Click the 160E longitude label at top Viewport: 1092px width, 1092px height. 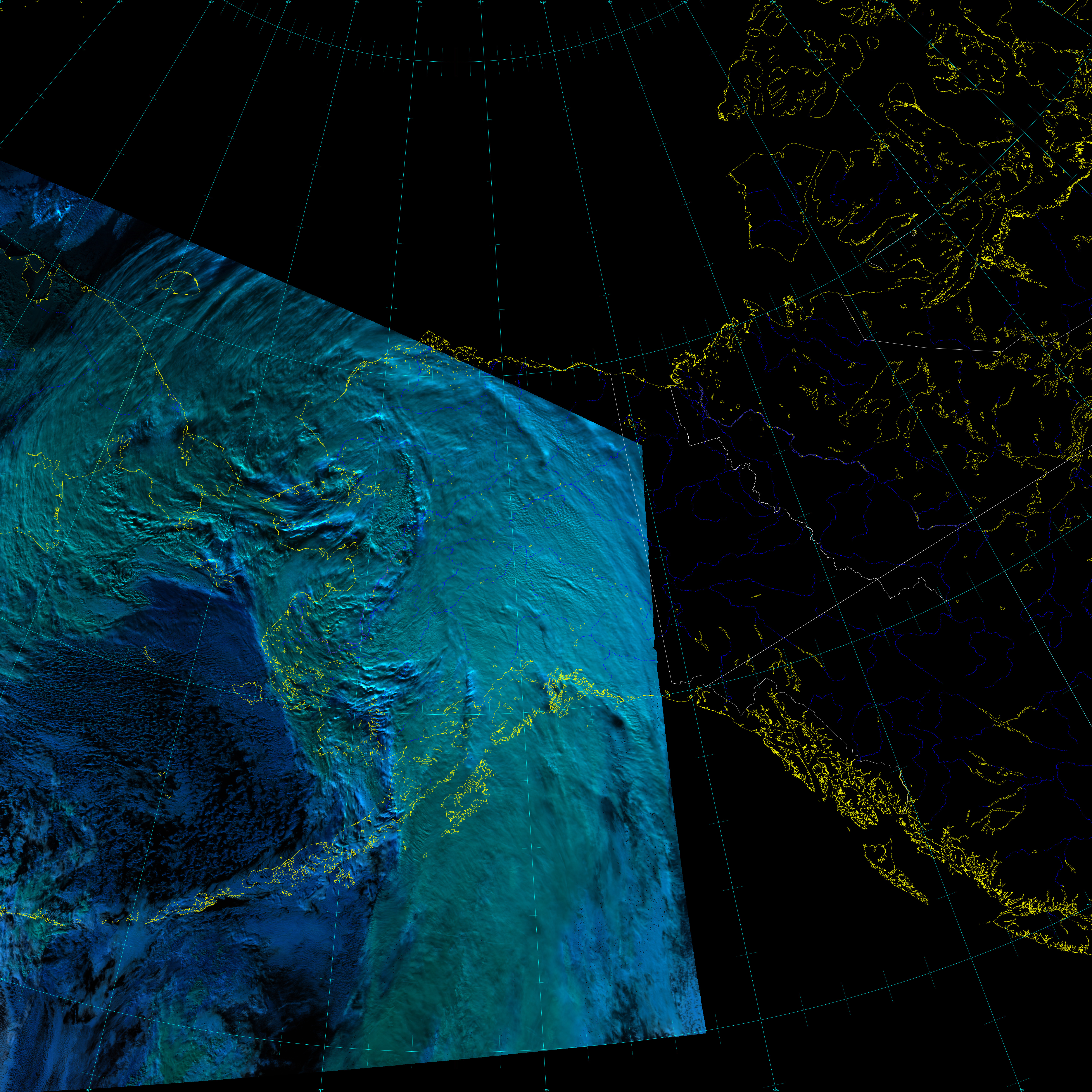[119, 2]
